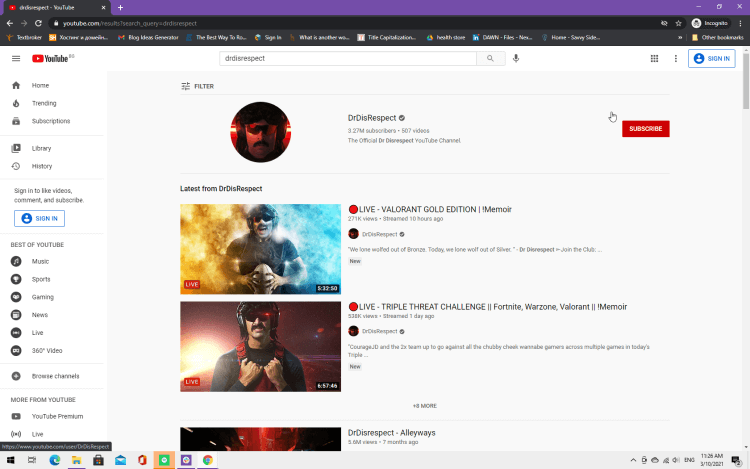Open the Blog Ideas Generator bookmark
This screenshot has width=750, height=469.
148,37
